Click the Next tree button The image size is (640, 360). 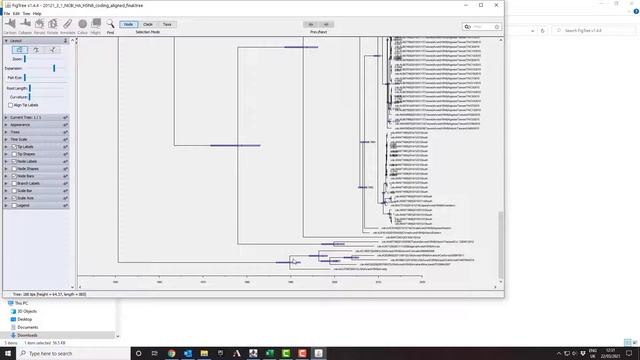point(326,24)
